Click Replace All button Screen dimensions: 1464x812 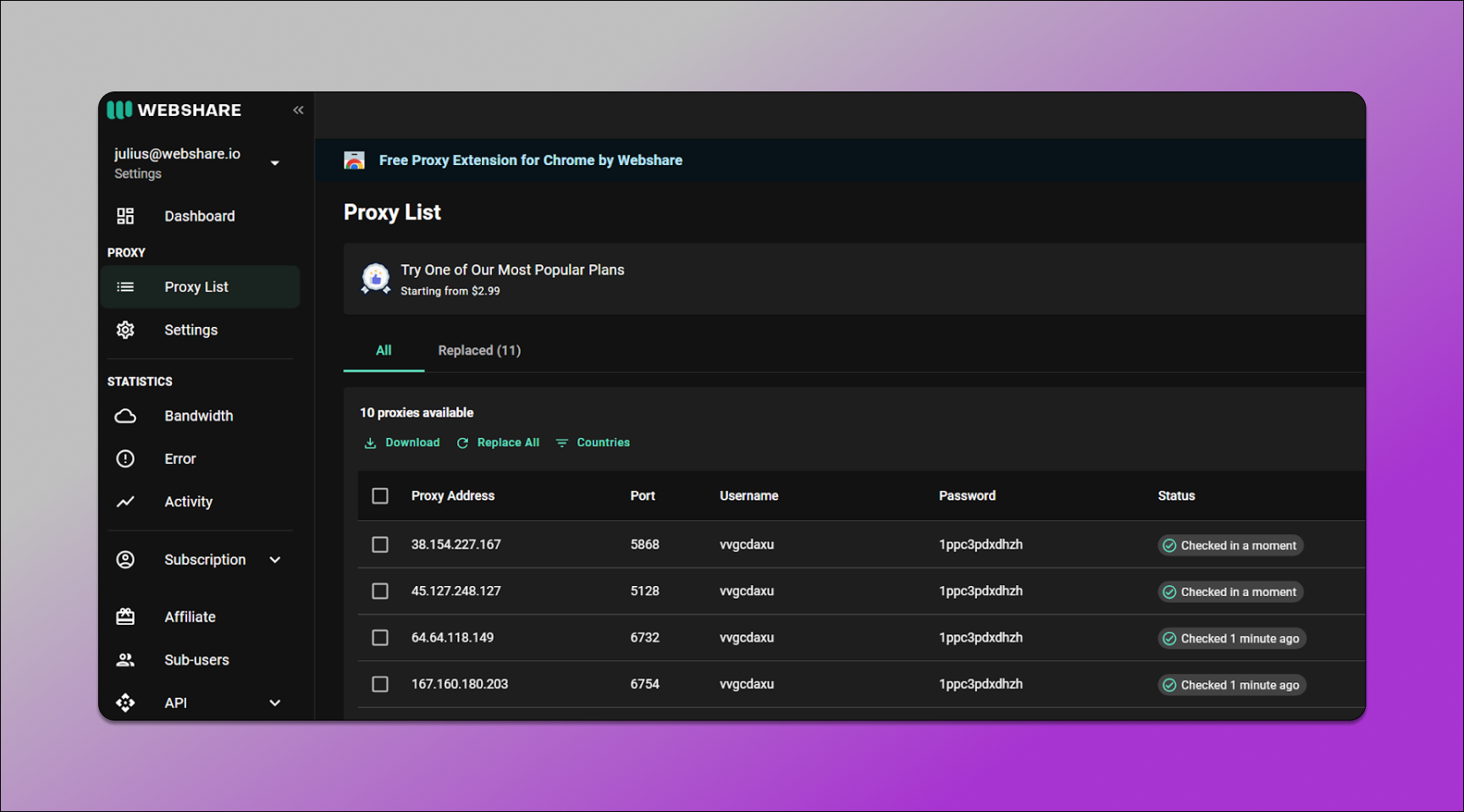[x=498, y=443]
